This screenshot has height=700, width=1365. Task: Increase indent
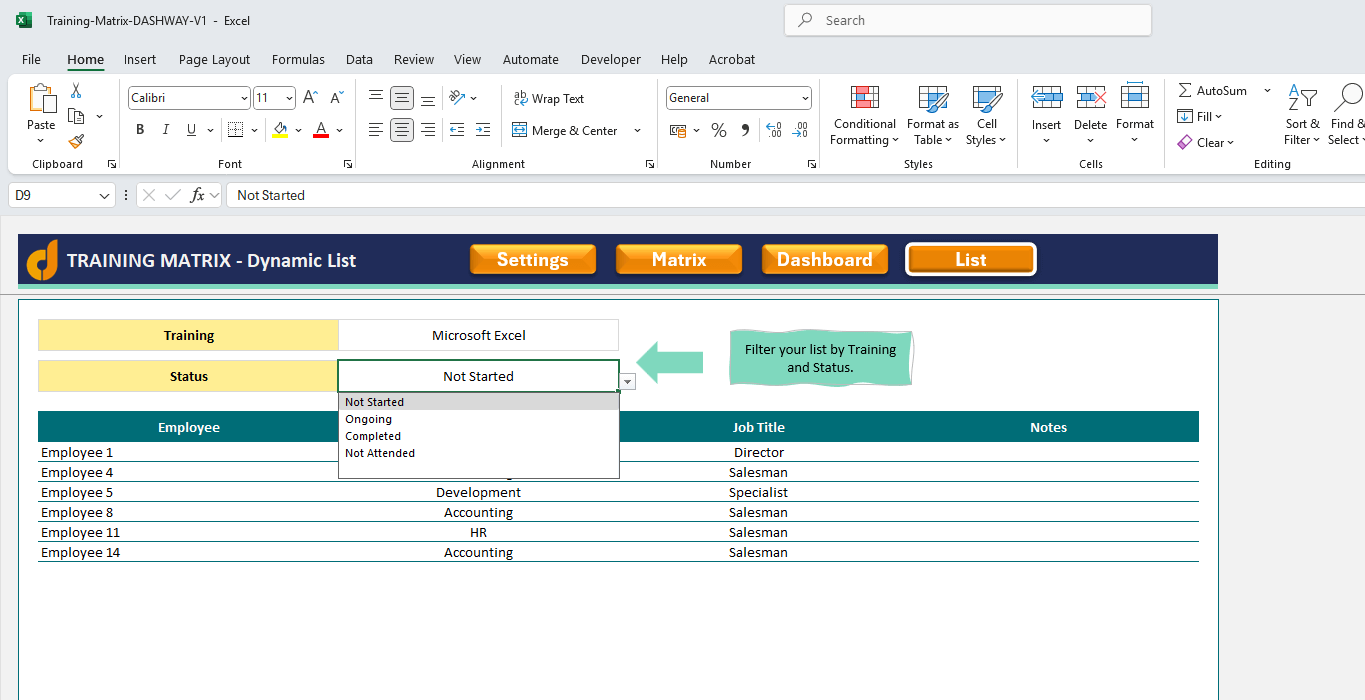click(483, 130)
